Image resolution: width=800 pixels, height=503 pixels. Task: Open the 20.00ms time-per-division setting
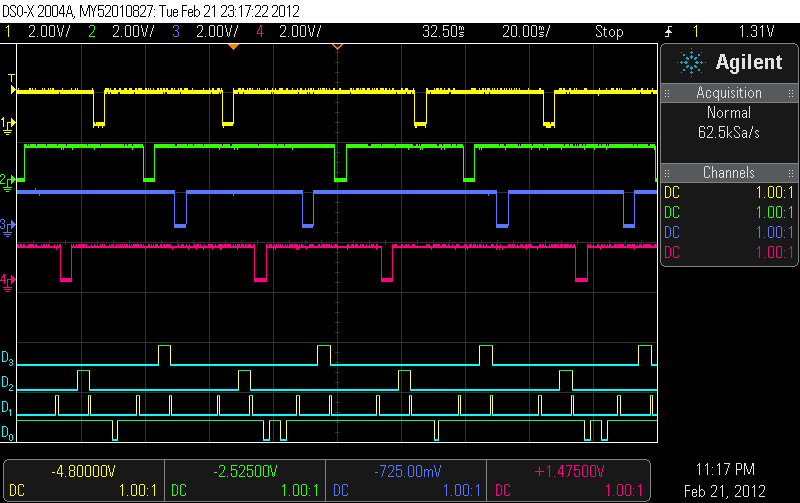(x=525, y=32)
